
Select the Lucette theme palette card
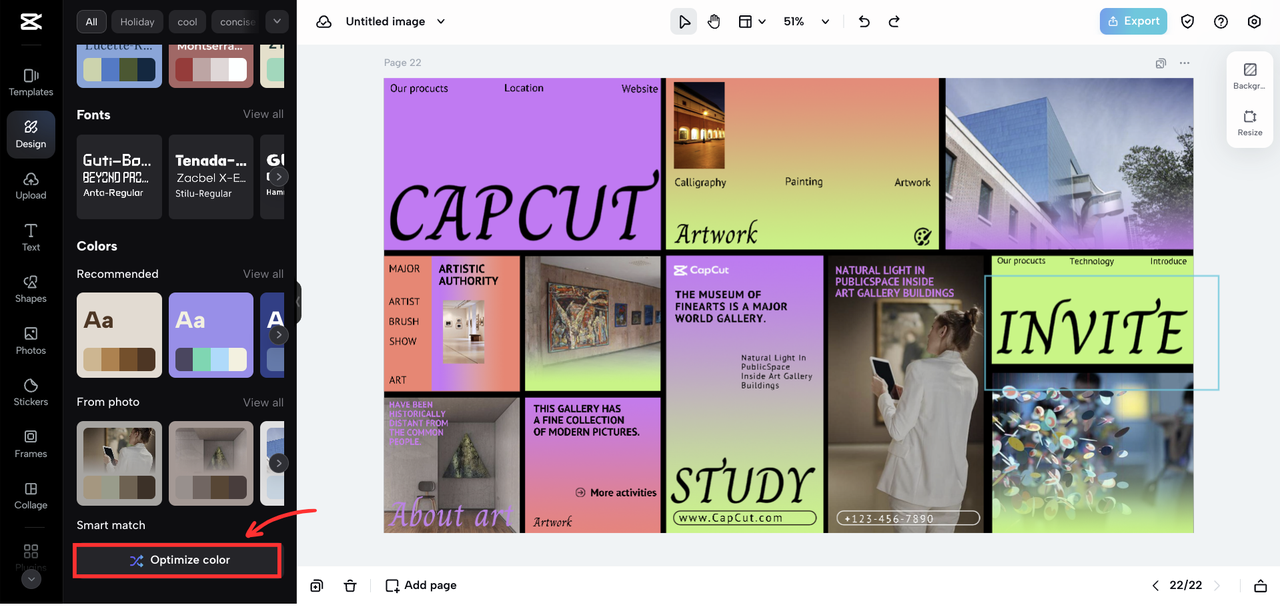[119, 65]
